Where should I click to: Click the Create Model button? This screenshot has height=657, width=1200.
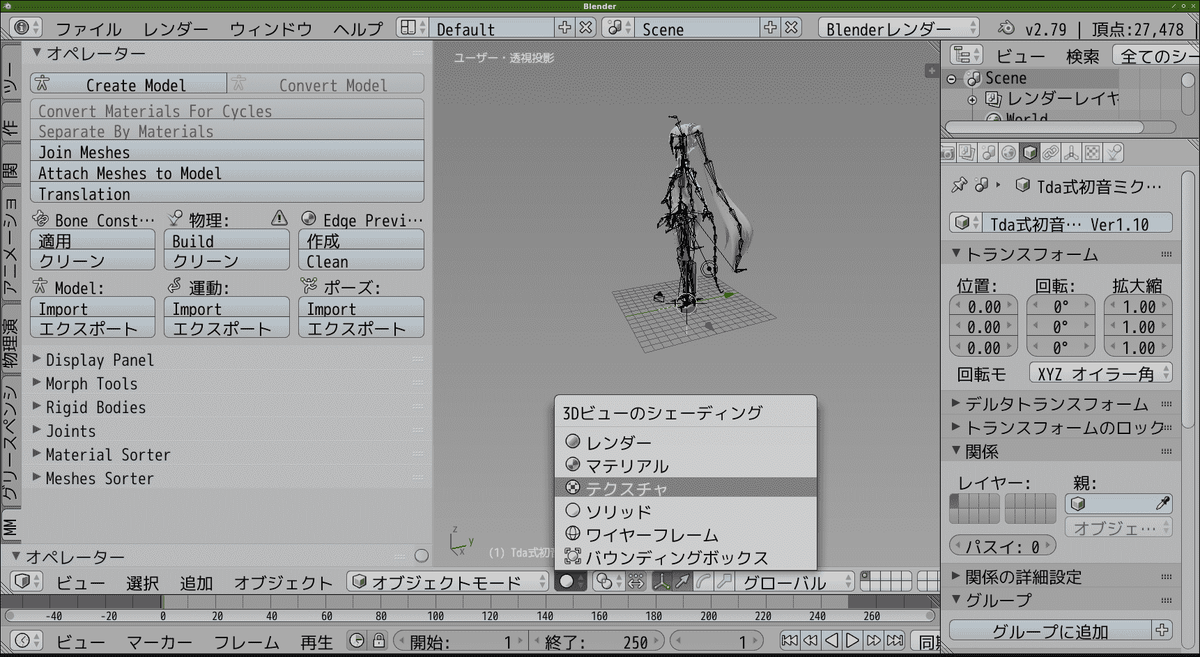128,85
